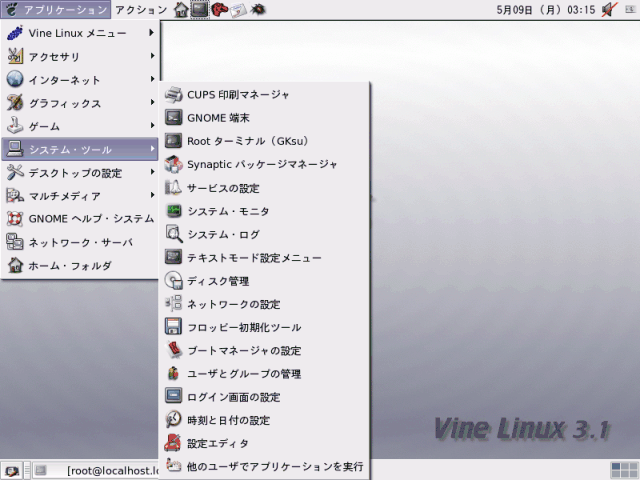
Task: Click the インターネット globe icon
Action: point(15,79)
